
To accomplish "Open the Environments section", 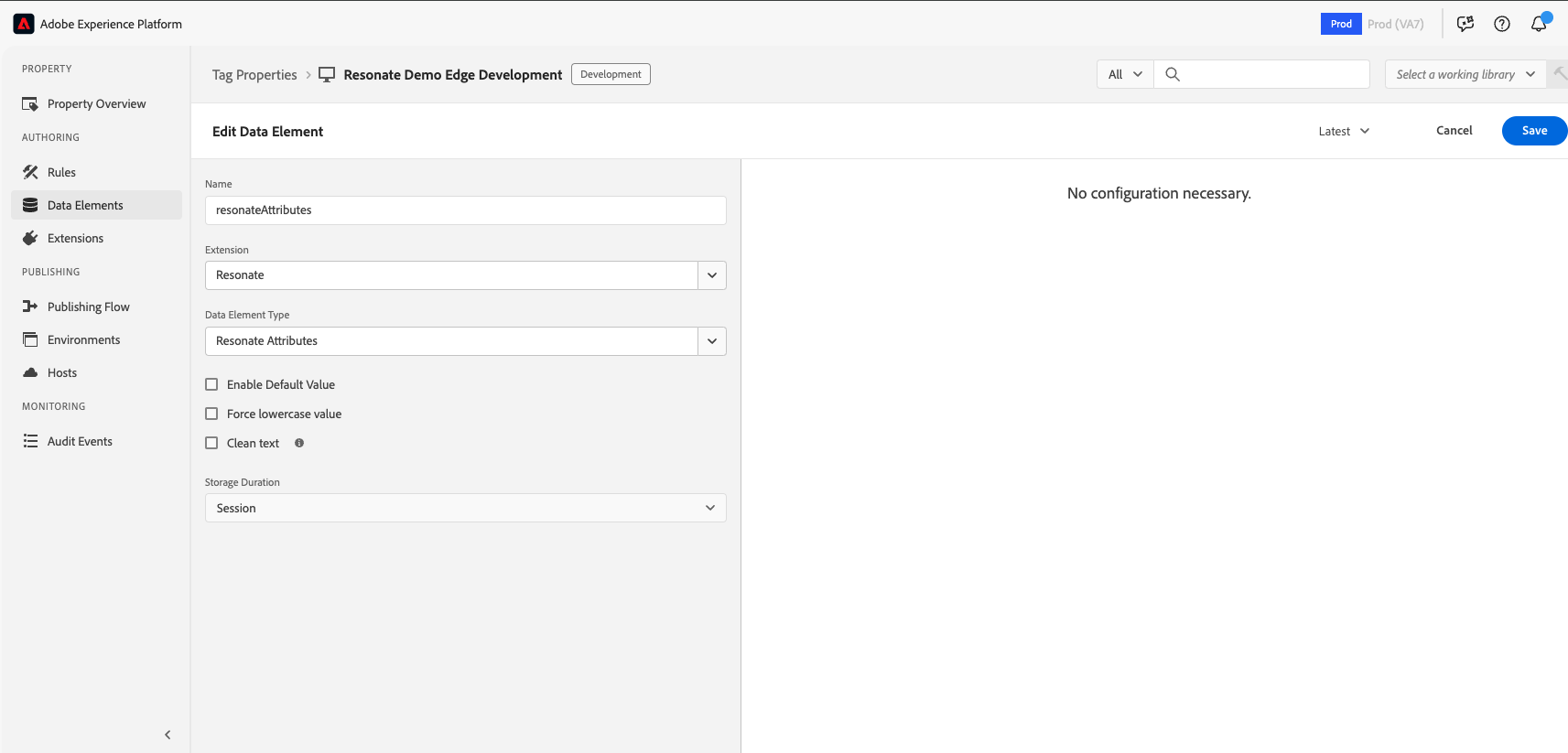I will (x=96, y=339).
